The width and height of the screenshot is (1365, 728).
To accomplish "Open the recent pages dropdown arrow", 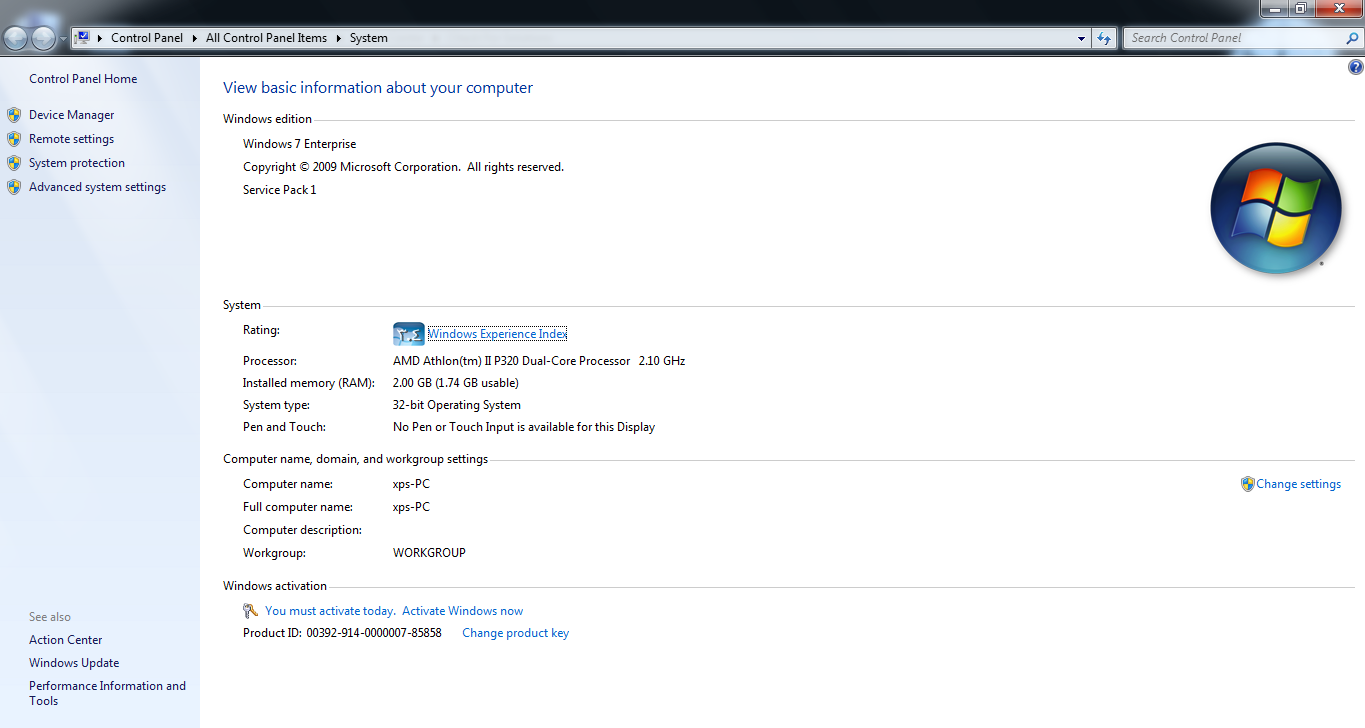I will coord(64,39).
